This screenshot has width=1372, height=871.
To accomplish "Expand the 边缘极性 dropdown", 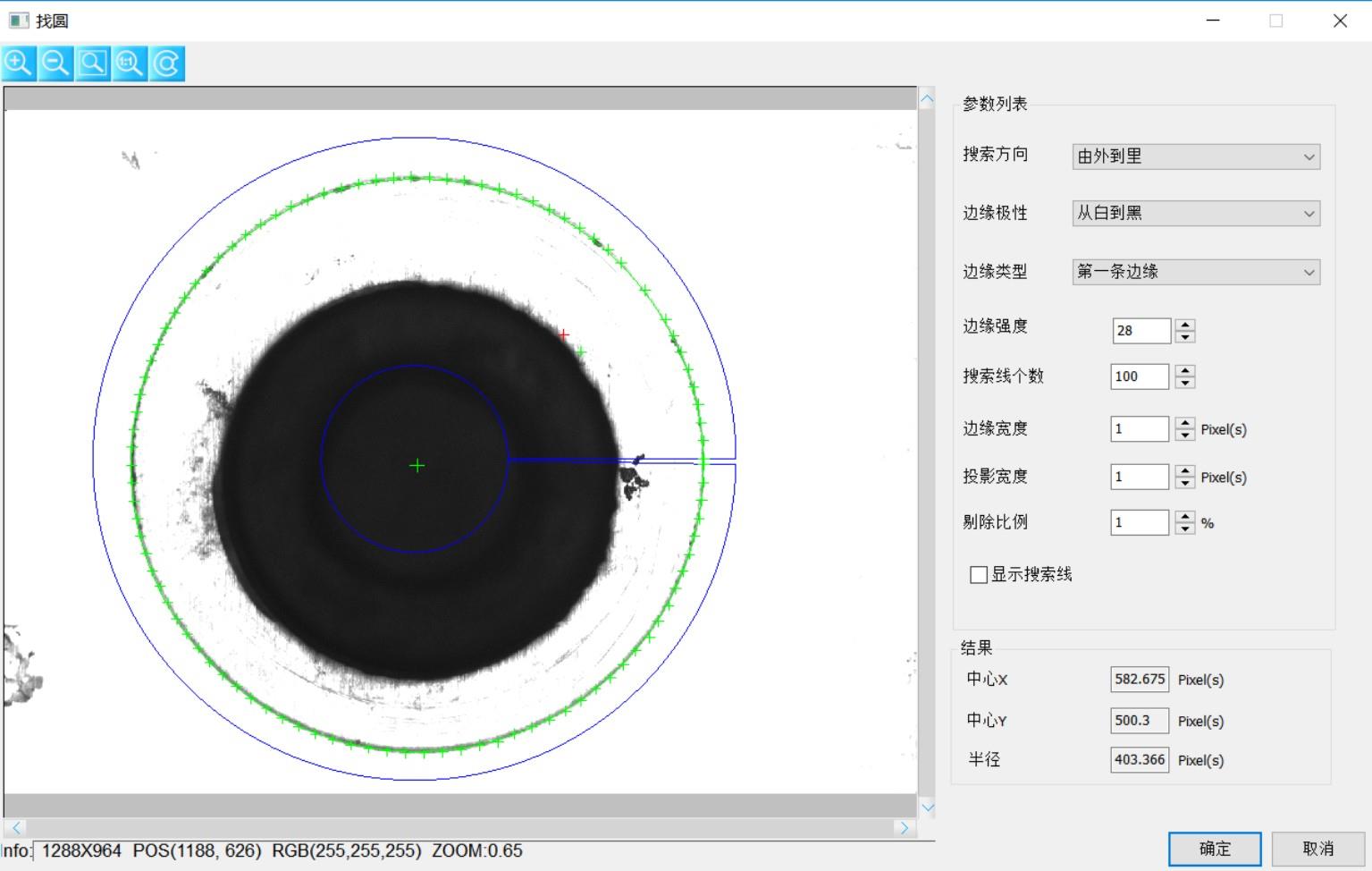I will 1196,214.
